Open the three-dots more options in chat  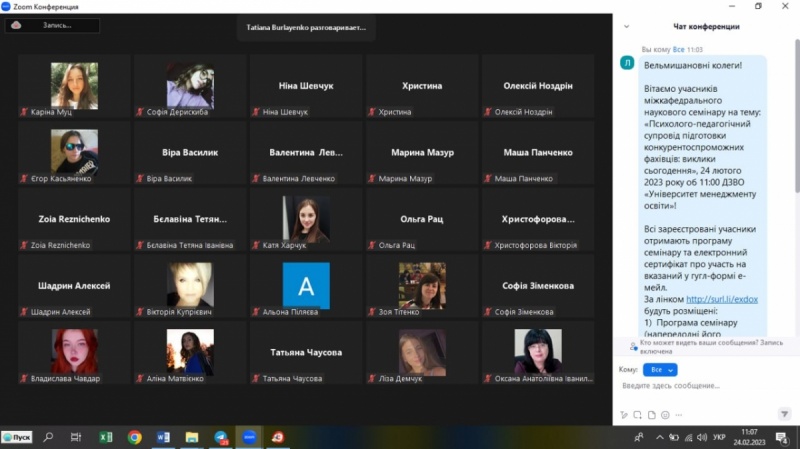pyautogui.click(x=680, y=415)
